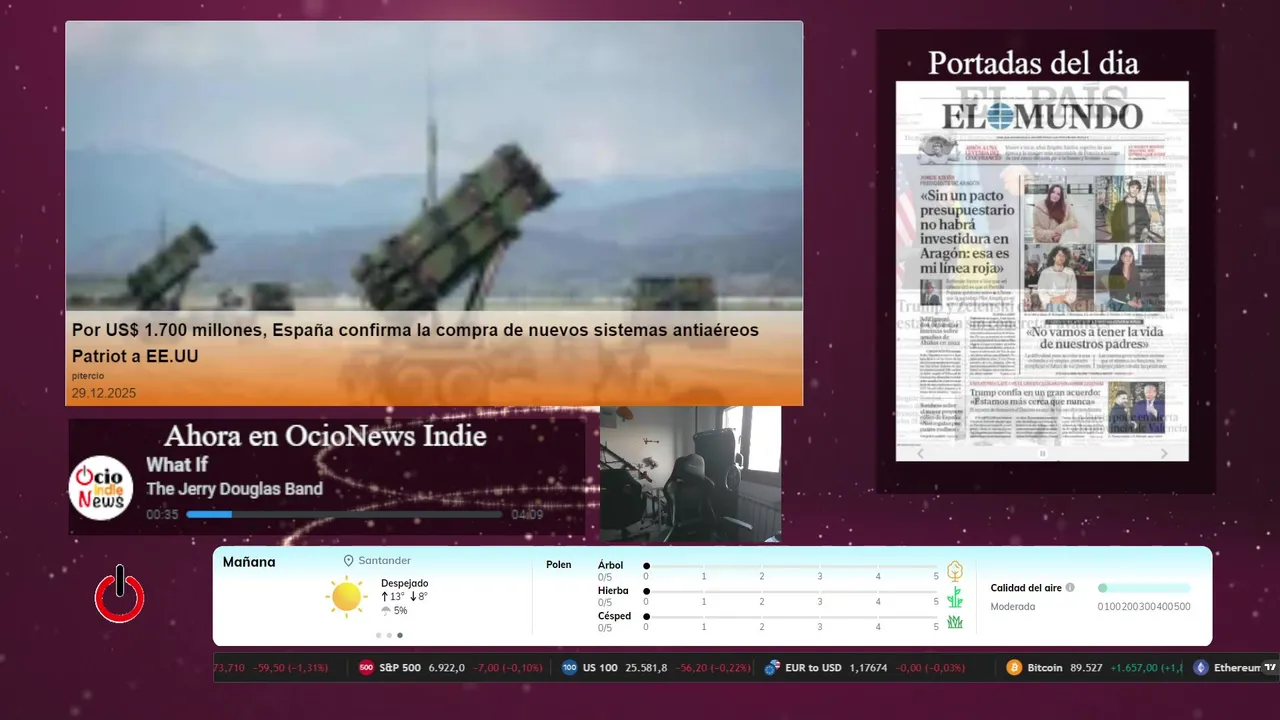Open the Patriot missile news image
The image size is (1280, 720).
(434, 166)
